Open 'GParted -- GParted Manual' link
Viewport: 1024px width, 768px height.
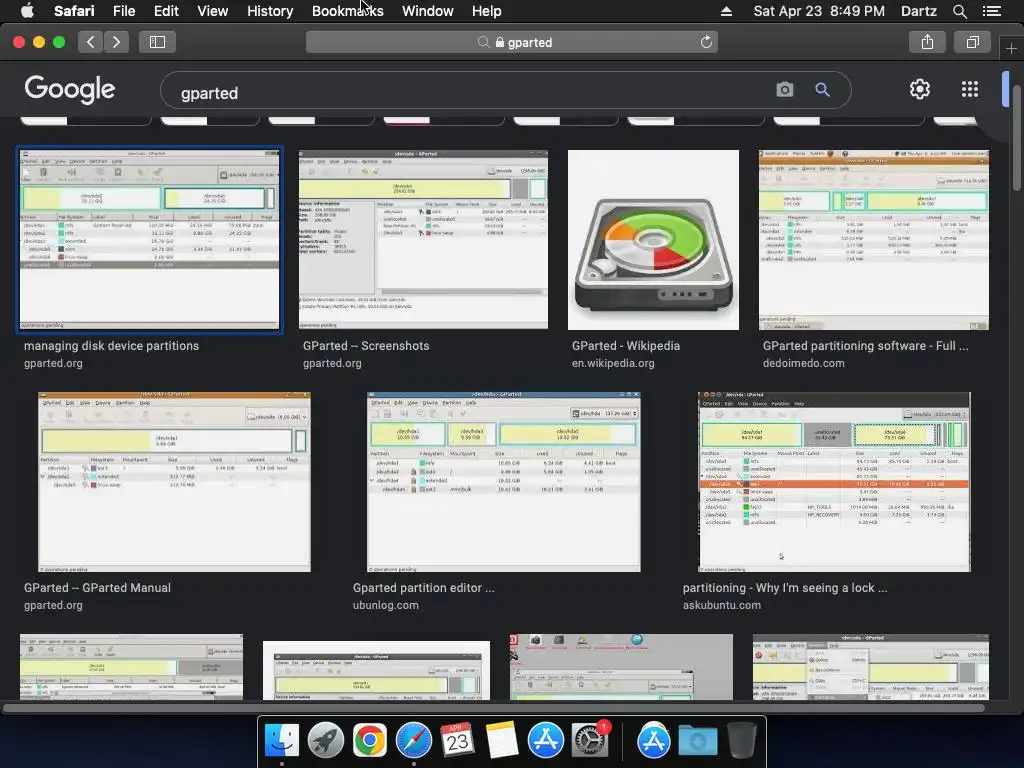click(x=97, y=588)
